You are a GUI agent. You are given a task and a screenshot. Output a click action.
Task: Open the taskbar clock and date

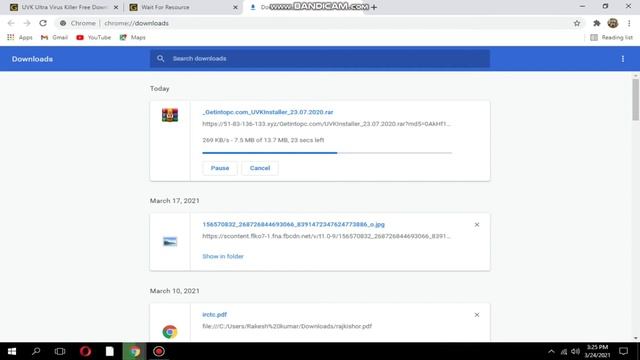[x=597, y=351]
